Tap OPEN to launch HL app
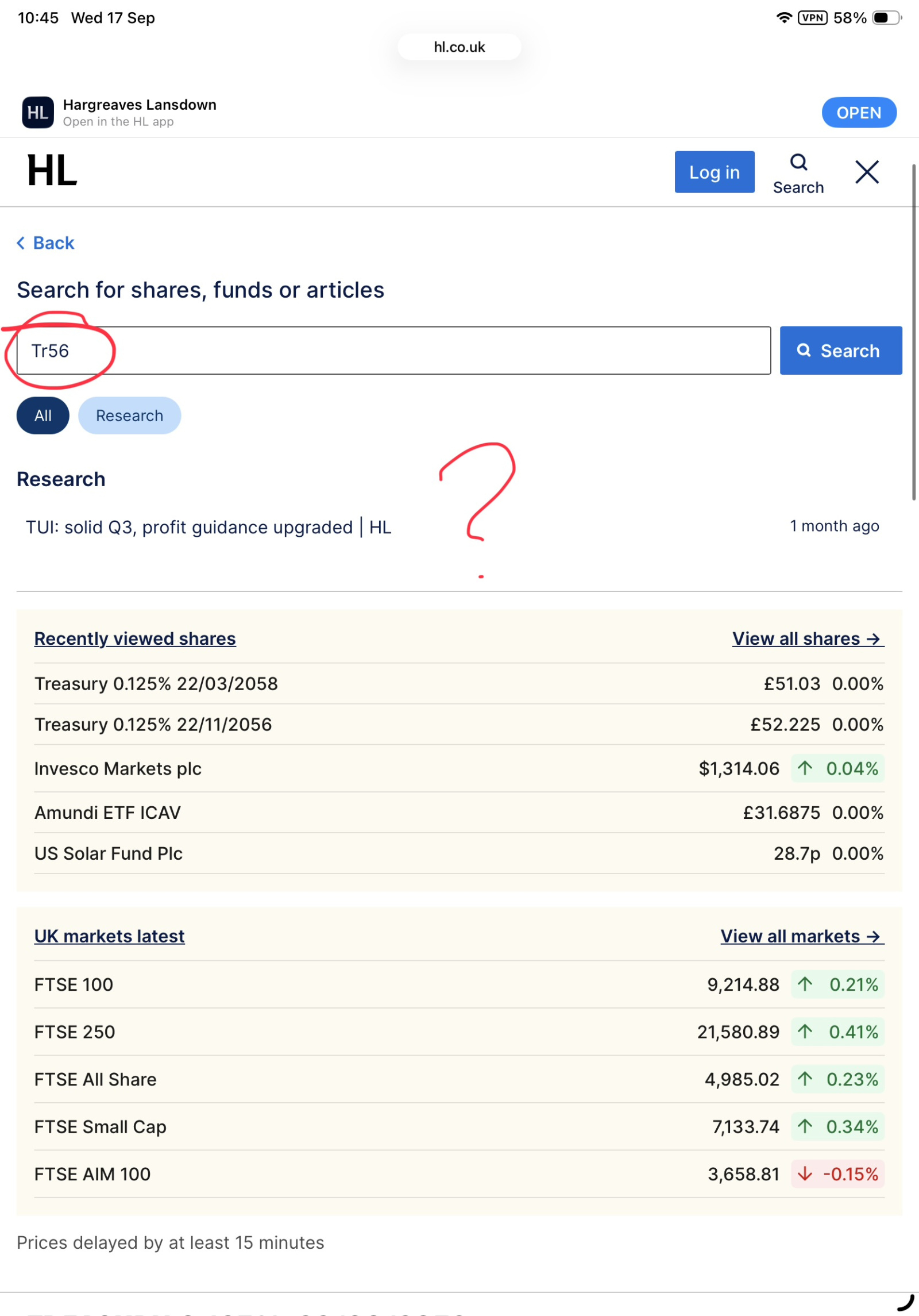 click(858, 113)
